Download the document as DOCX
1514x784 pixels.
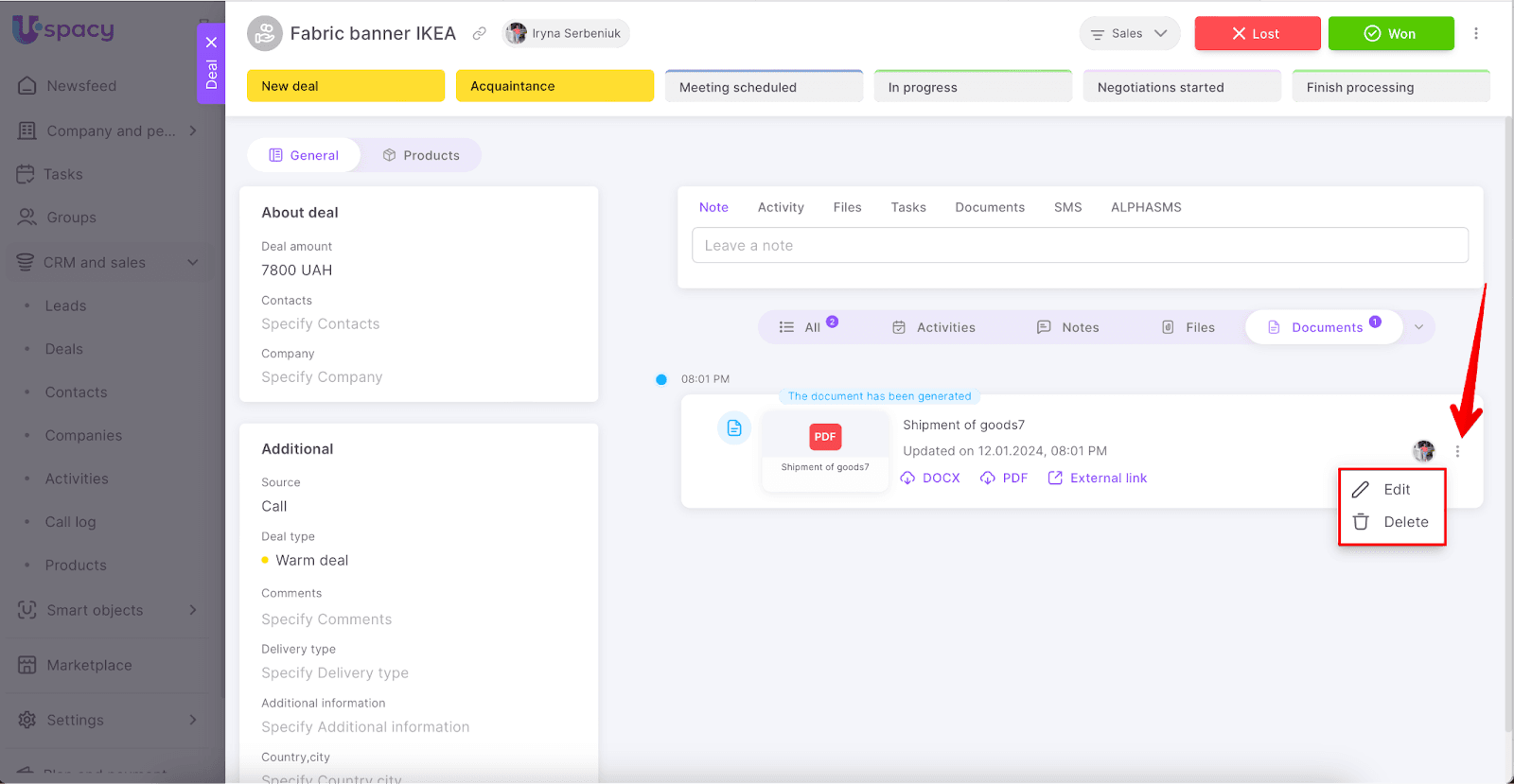tap(930, 479)
